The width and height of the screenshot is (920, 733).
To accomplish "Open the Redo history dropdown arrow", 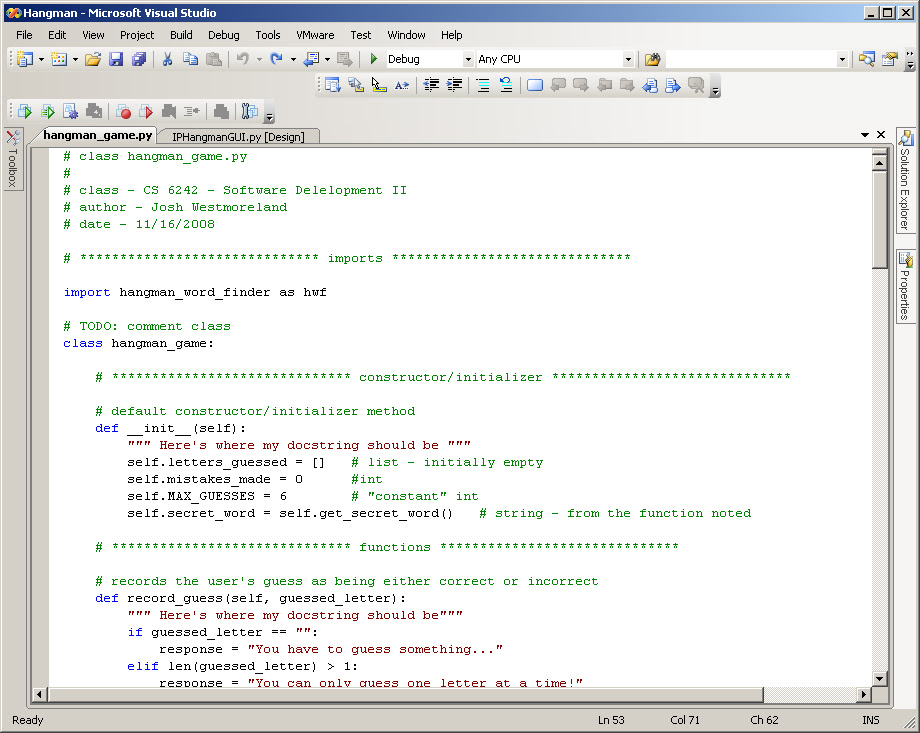I will click(x=293, y=59).
